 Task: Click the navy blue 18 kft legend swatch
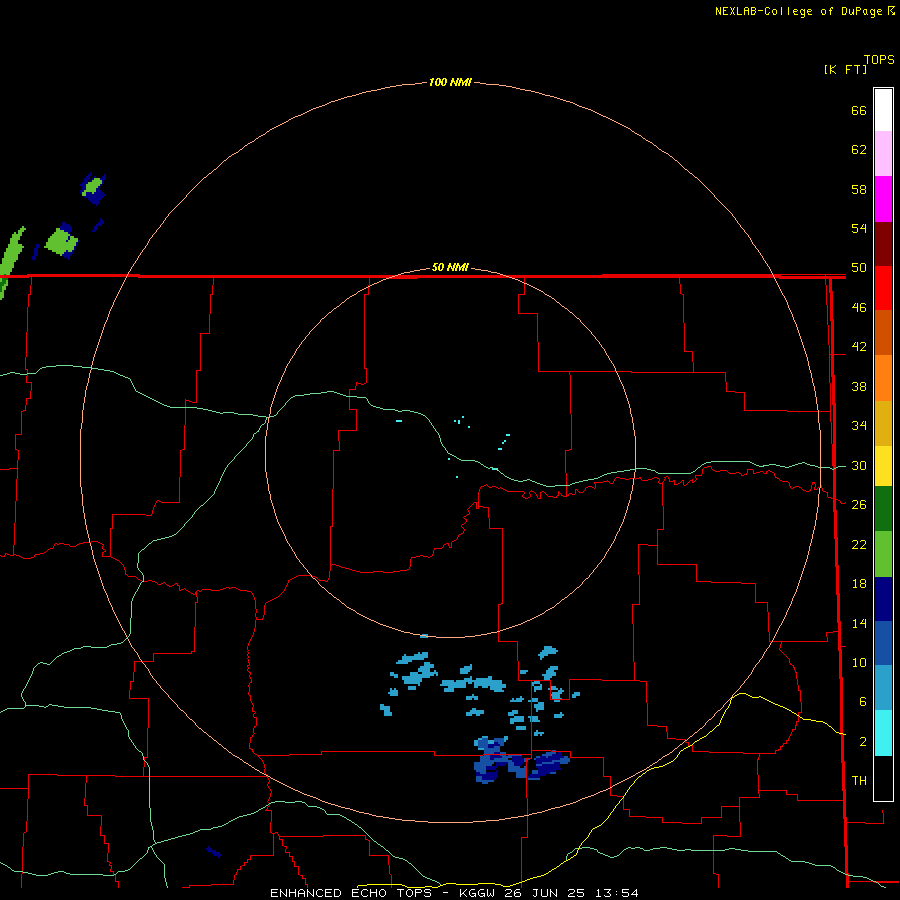click(883, 599)
